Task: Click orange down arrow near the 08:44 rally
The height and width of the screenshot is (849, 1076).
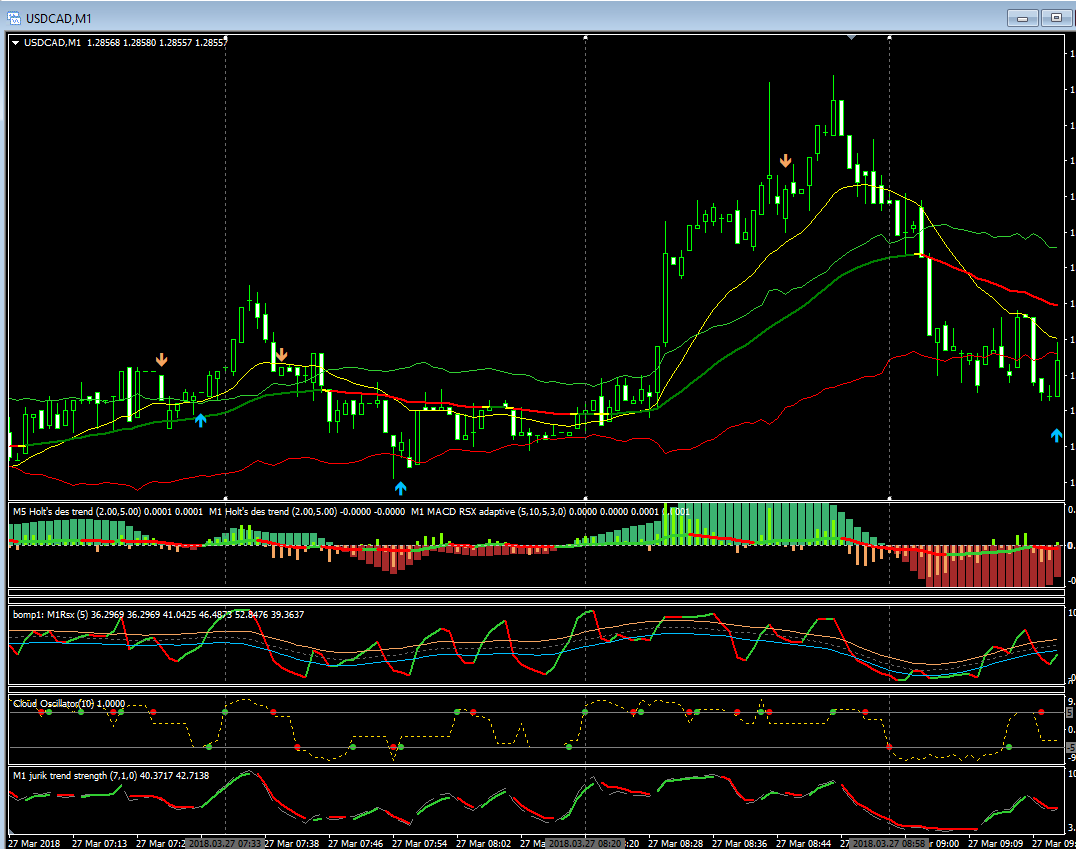Action: click(x=786, y=161)
